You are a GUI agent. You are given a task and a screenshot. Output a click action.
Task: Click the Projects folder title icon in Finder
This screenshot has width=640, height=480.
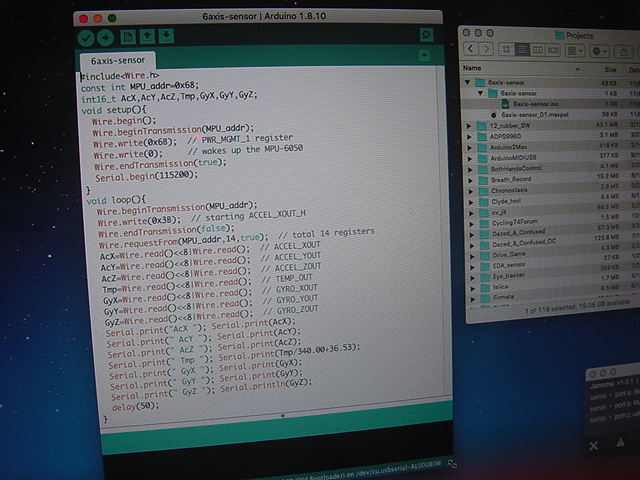tap(560, 35)
